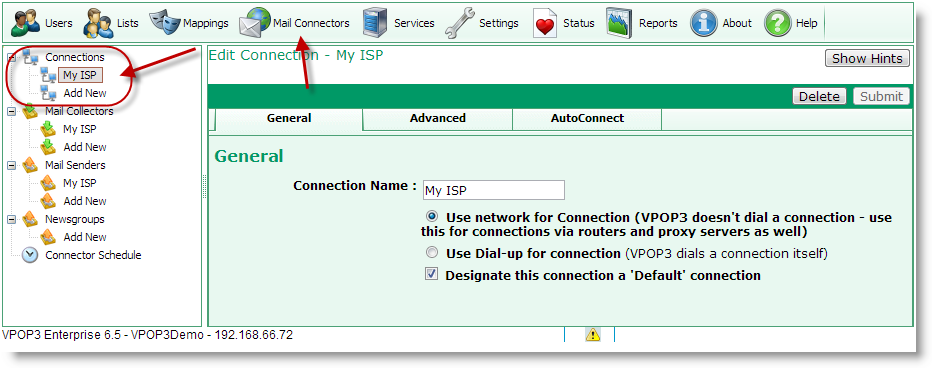Screen dimensions: 932x368
Task: Click the Show Hints button
Action: (x=867, y=58)
